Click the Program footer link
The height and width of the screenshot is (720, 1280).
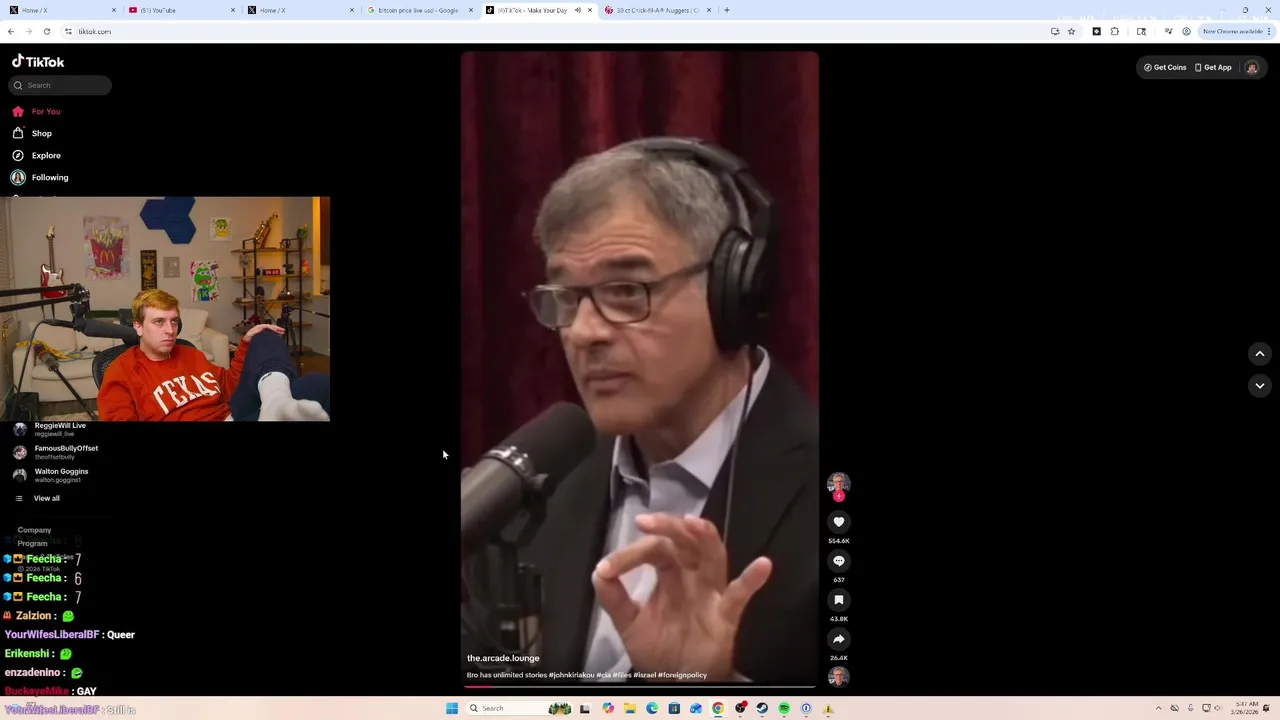32,543
